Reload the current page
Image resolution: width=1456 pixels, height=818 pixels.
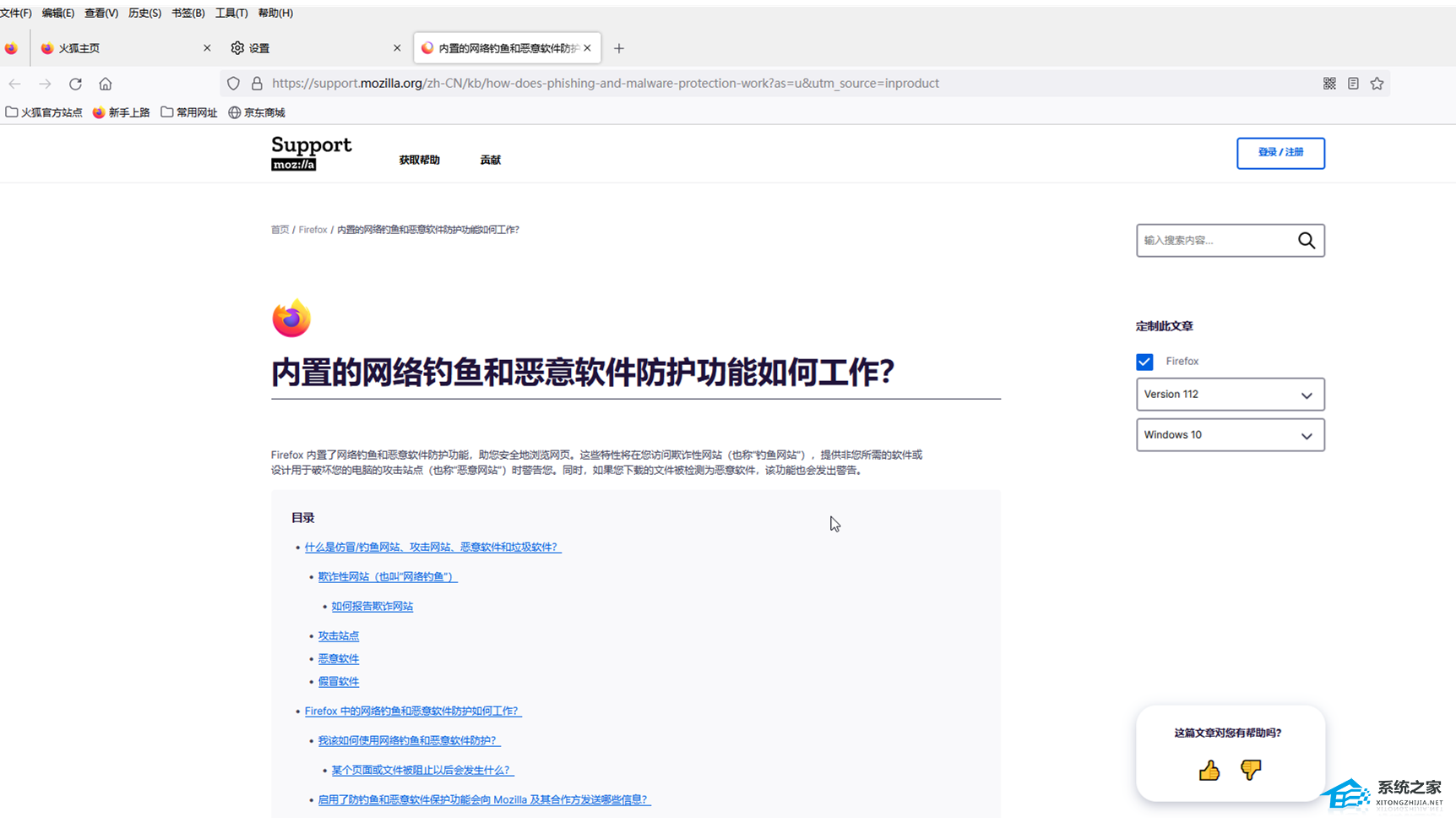click(x=75, y=84)
